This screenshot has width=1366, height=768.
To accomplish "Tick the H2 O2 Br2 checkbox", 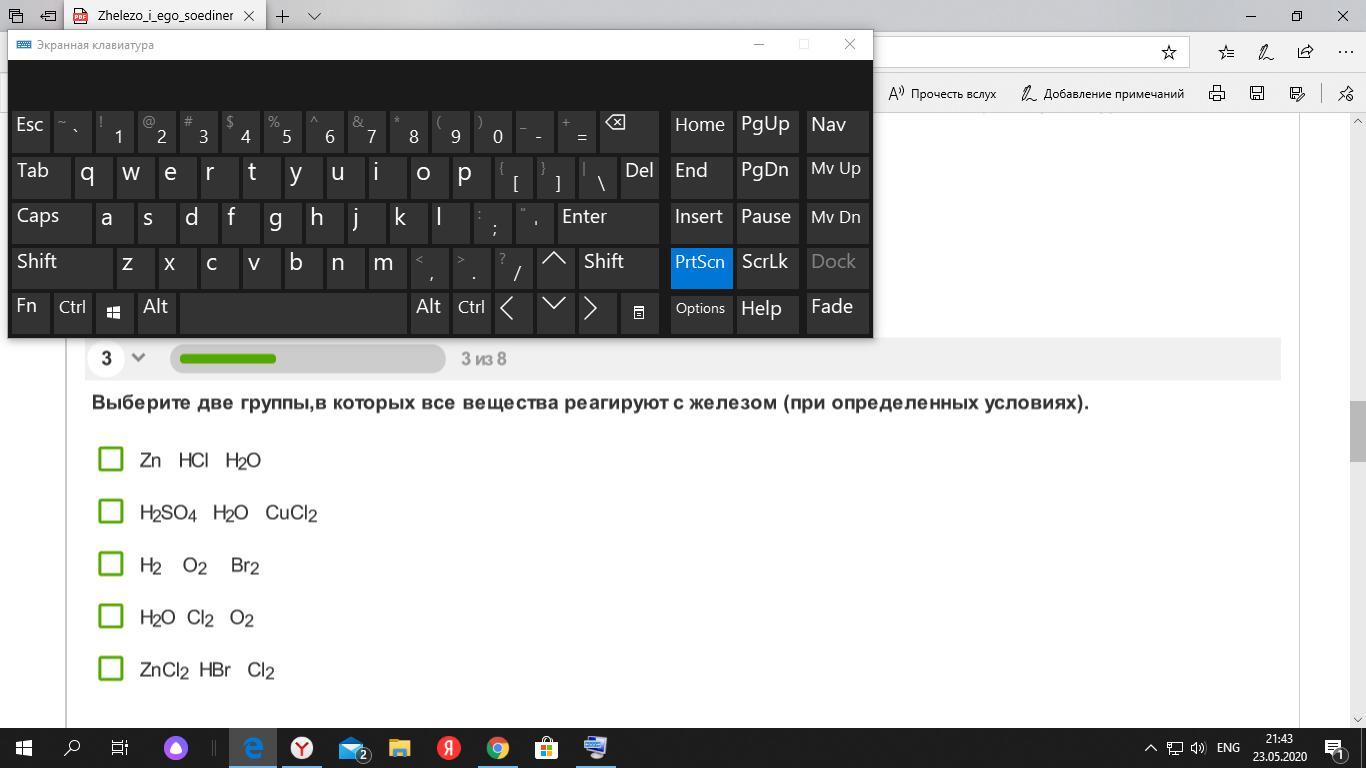I will pyautogui.click(x=111, y=564).
